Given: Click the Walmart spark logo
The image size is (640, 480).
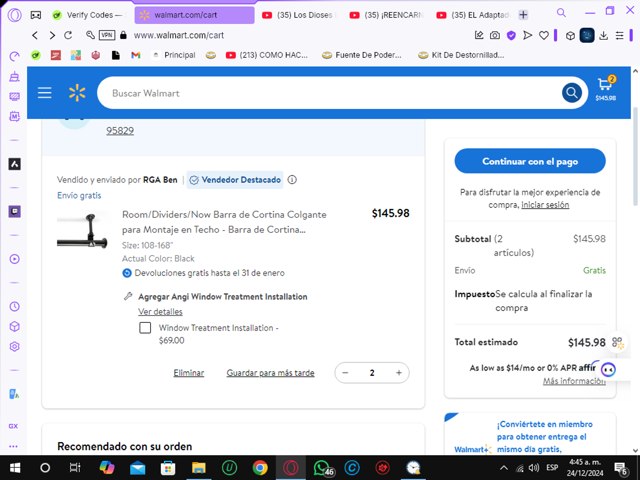Looking at the screenshot, I should [77, 93].
